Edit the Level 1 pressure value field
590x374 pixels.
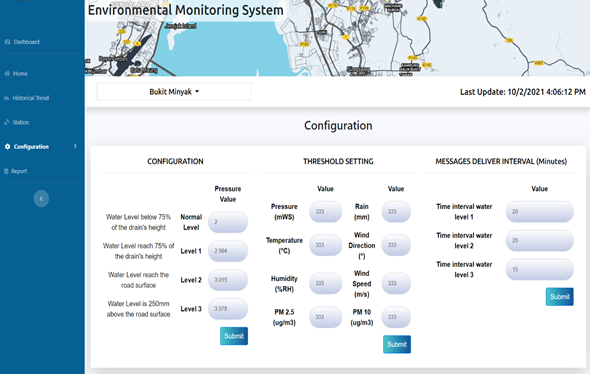point(228,251)
